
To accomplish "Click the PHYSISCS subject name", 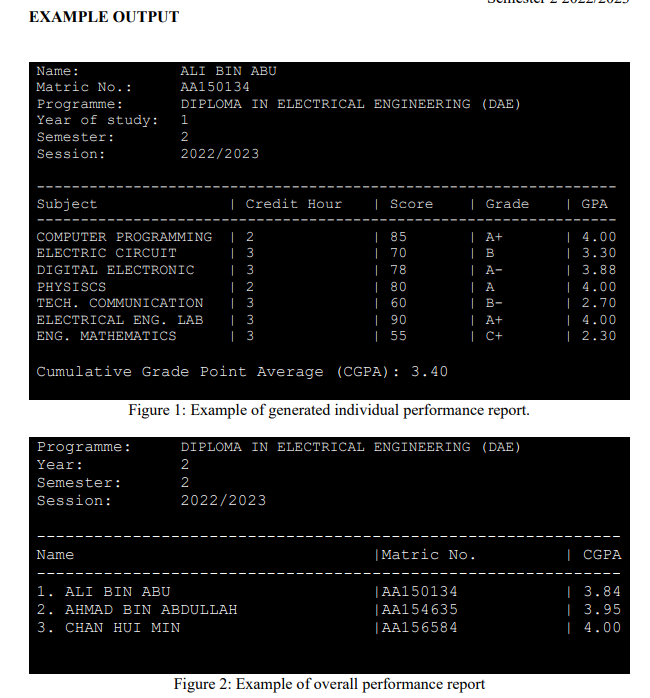I will point(71,287).
